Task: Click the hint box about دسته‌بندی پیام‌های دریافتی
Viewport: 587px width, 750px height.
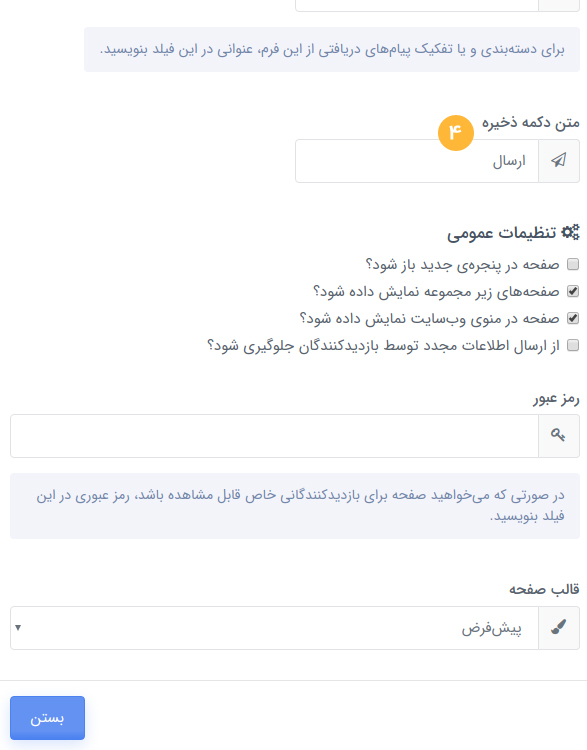Action: coord(332,50)
